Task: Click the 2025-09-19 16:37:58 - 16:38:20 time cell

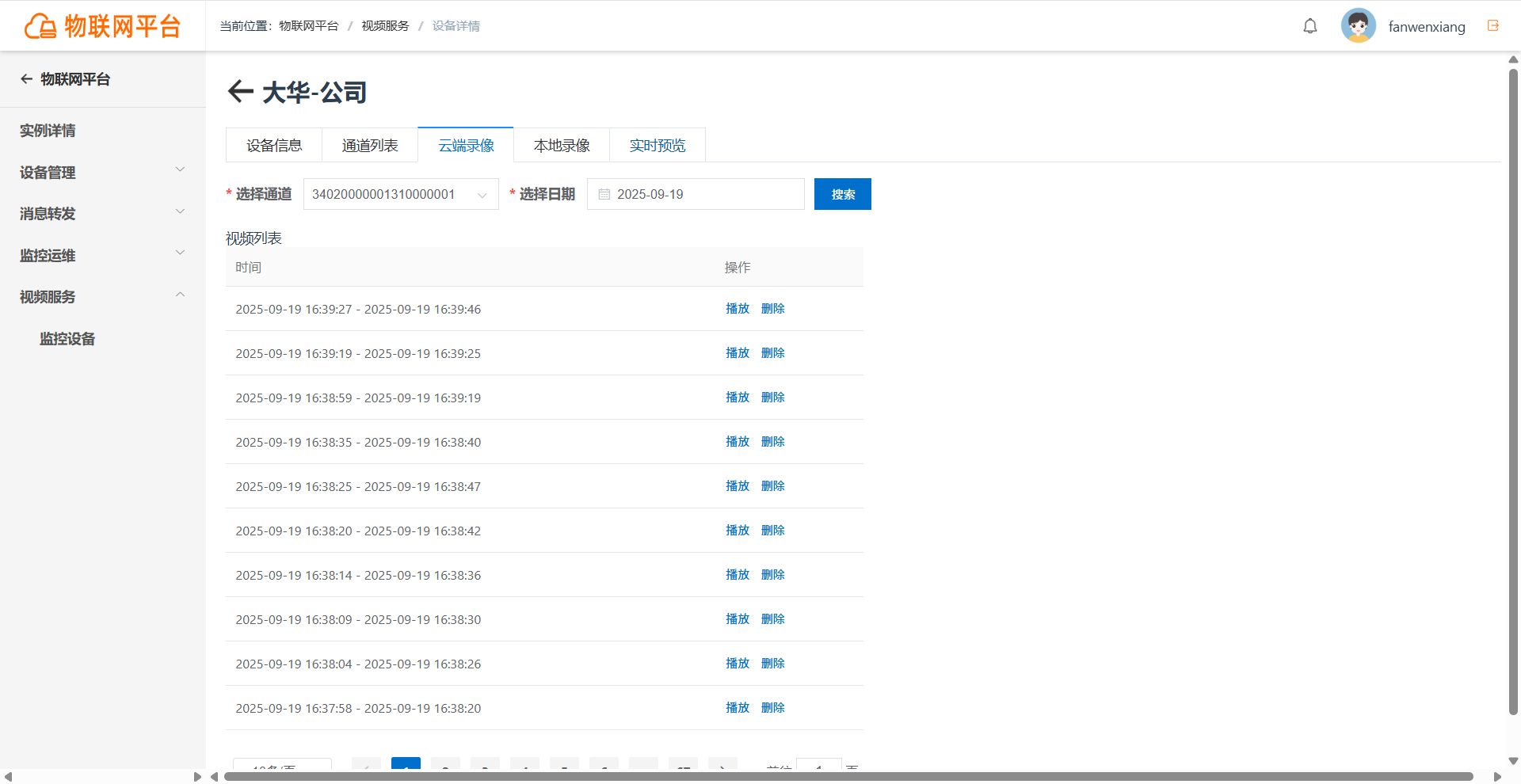Action: 358,708
